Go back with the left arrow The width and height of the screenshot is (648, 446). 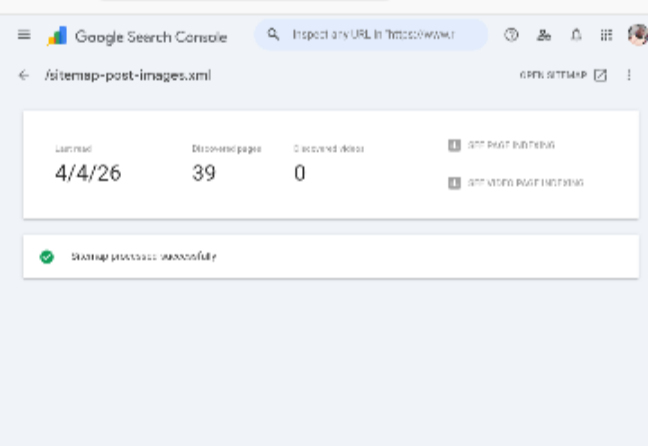pyautogui.click(x=24, y=75)
